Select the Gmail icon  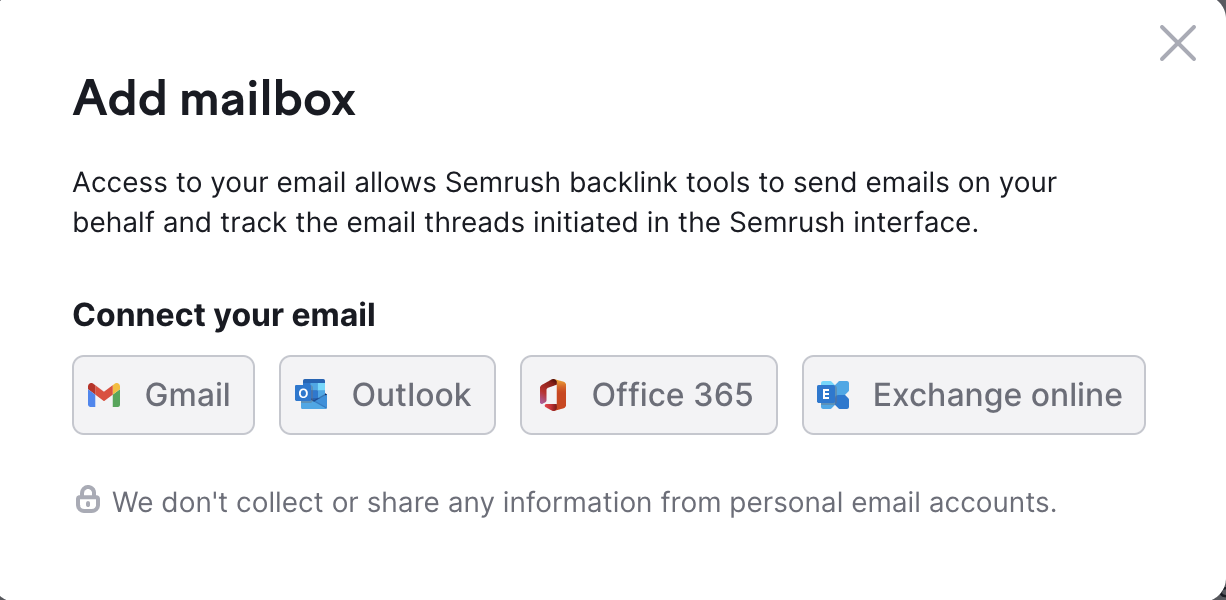pyautogui.click(x=106, y=395)
